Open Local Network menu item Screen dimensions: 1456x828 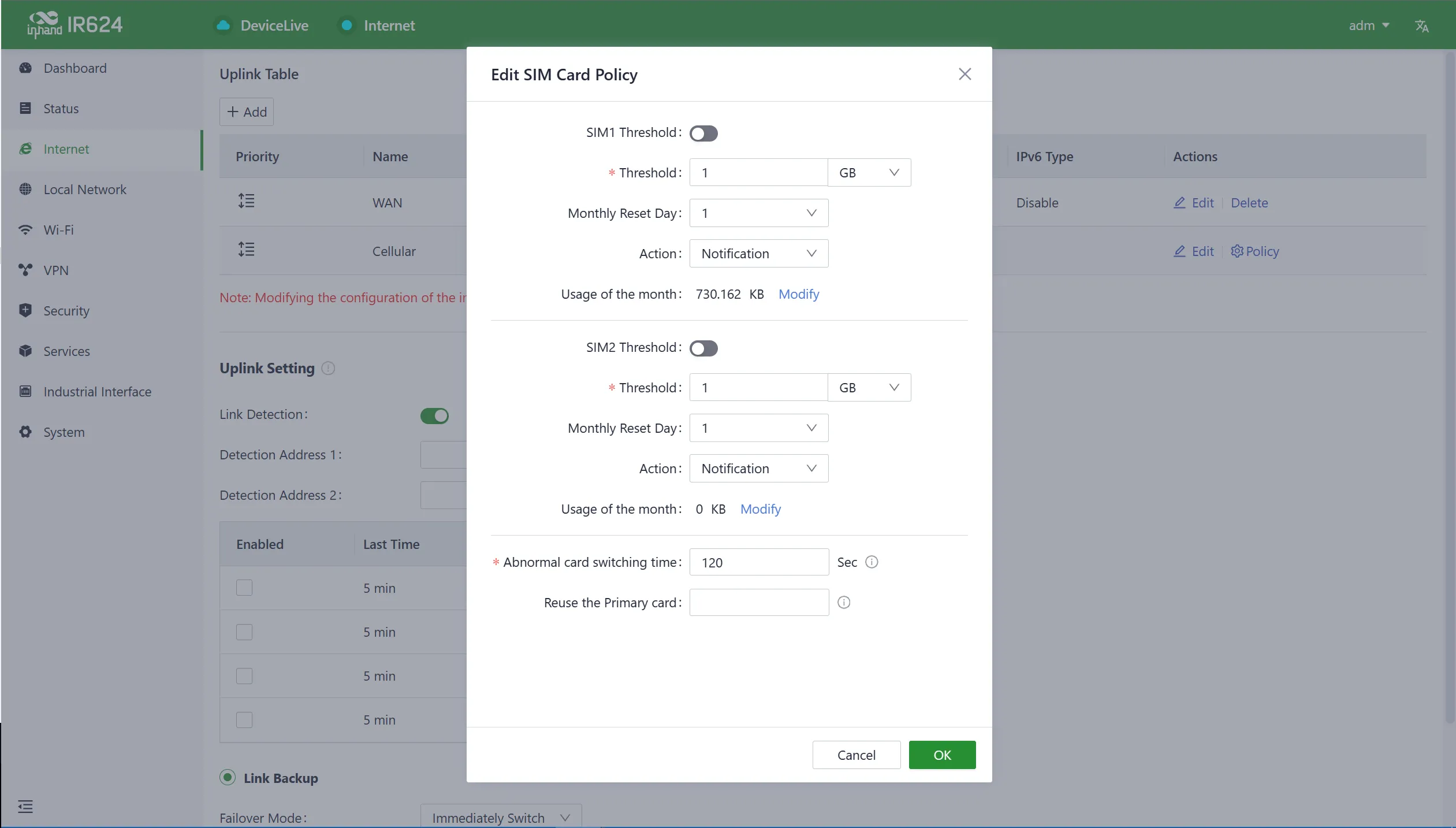pyautogui.click(x=102, y=190)
